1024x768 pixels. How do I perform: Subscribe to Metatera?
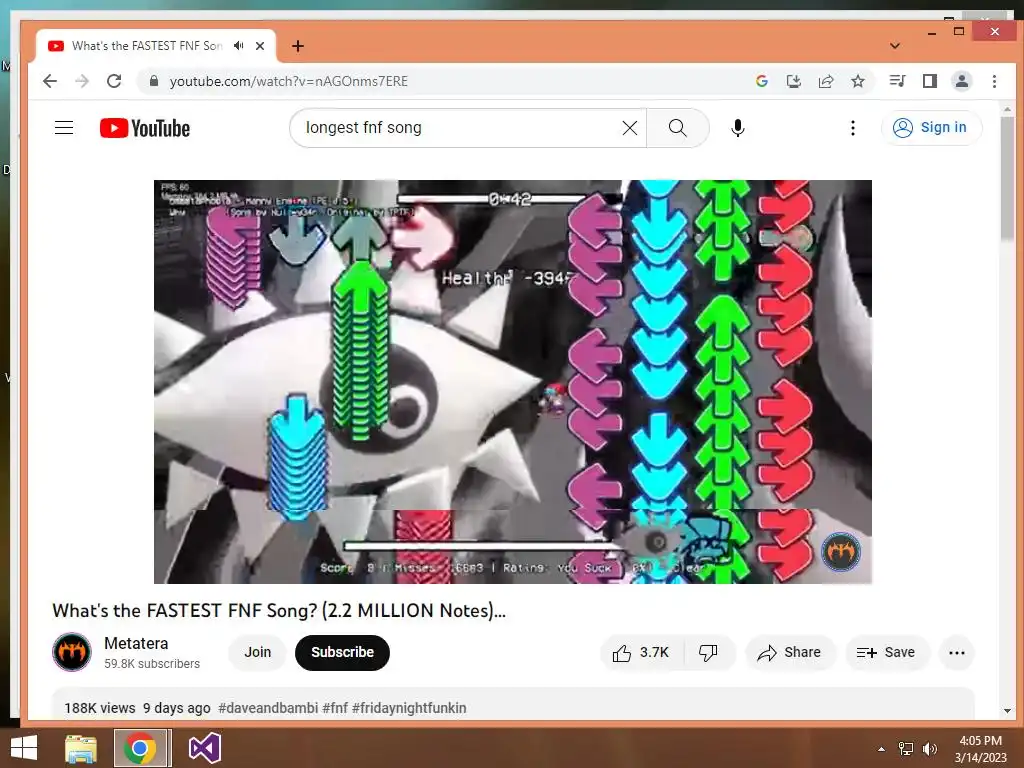(x=342, y=652)
